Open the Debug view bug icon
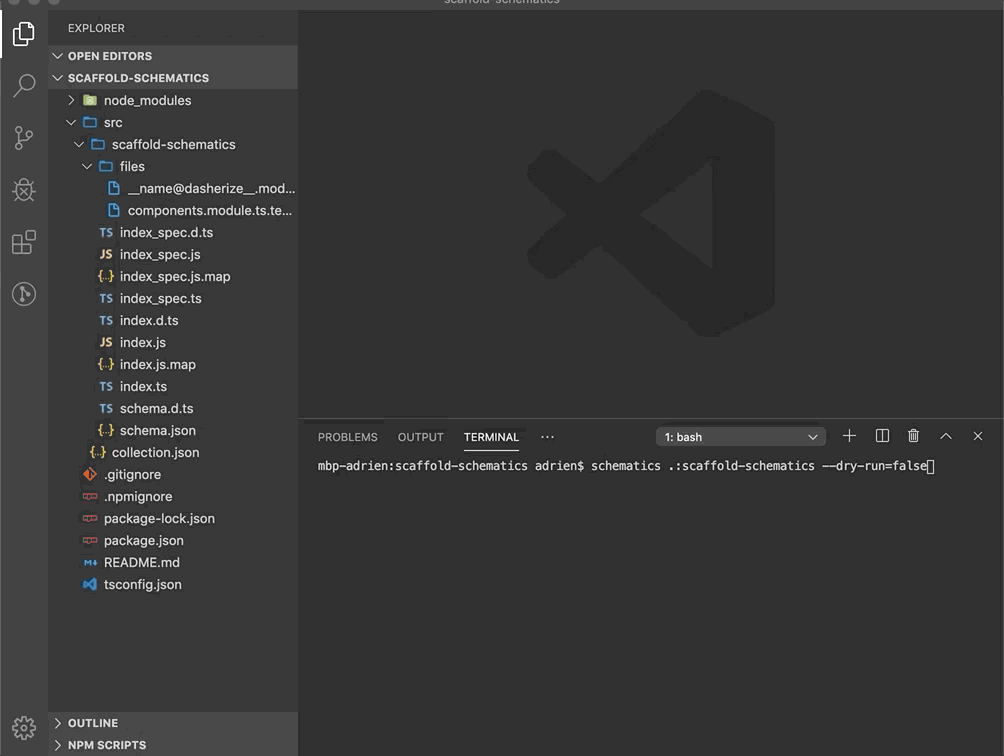Screen dimensions: 1004x756 point(24,189)
